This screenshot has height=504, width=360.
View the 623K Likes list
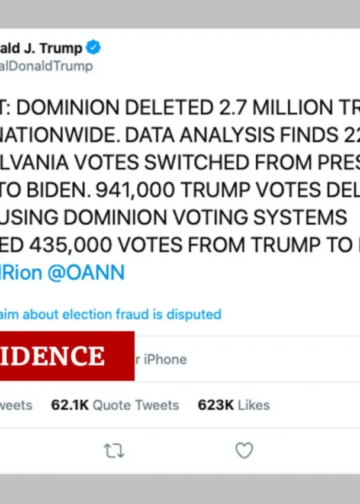pyautogui.click(x=234, y=405)
